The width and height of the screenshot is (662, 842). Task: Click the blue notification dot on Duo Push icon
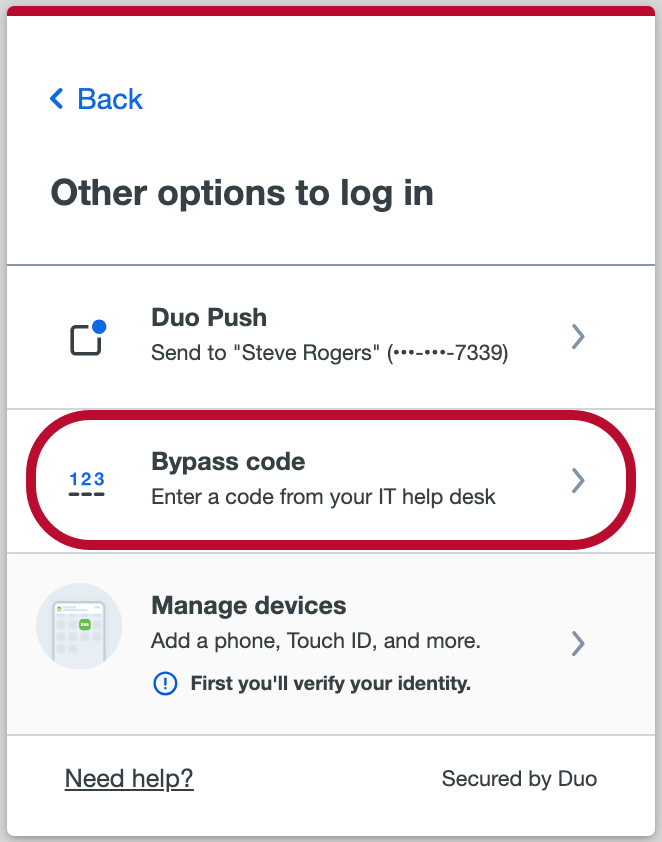[x=99, y=326]
